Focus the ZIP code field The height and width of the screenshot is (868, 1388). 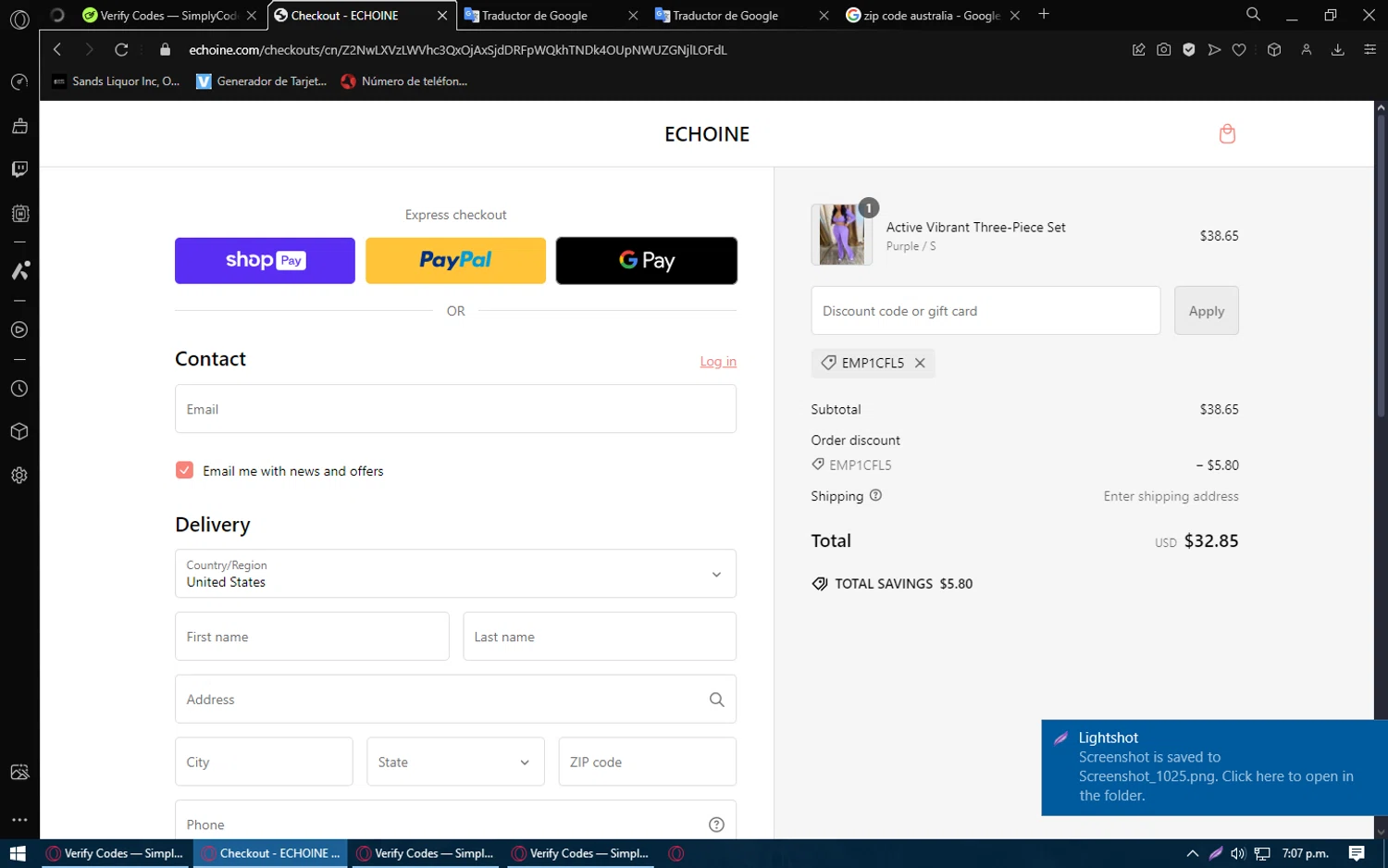point(648,762)
